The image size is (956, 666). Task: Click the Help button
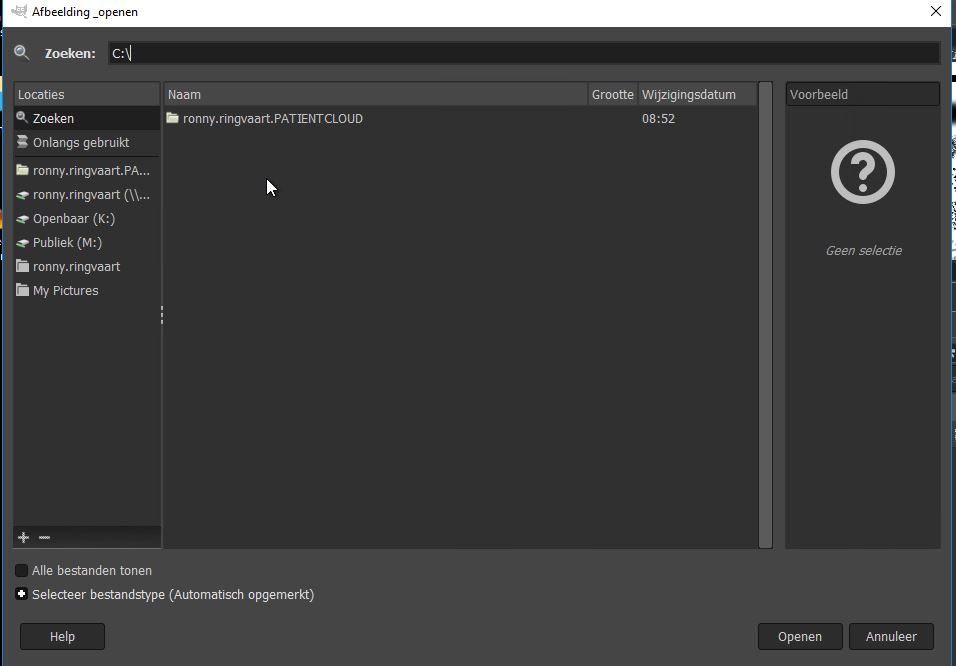pyautogui.click(x=62, y=637)
